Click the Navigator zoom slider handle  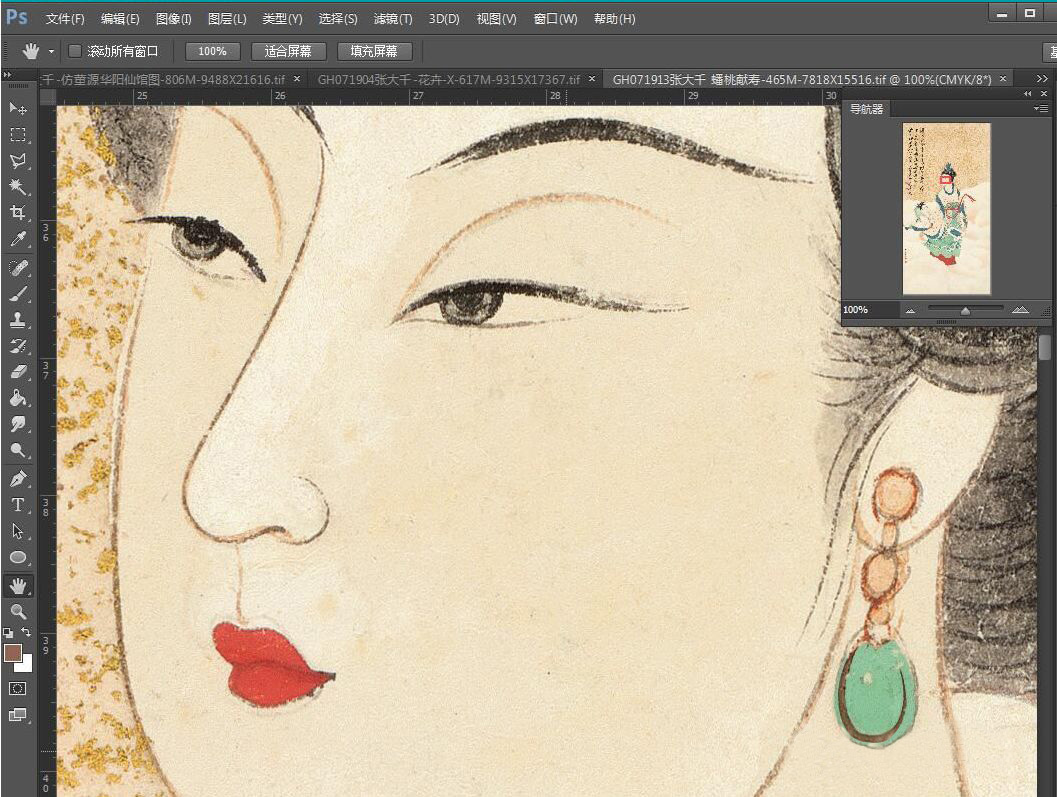click(965, 311)
